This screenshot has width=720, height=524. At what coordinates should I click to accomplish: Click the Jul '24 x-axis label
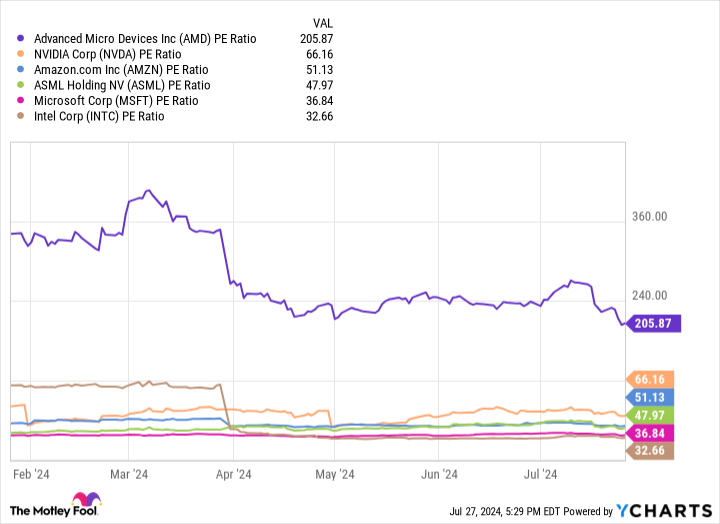pos(540,474)
